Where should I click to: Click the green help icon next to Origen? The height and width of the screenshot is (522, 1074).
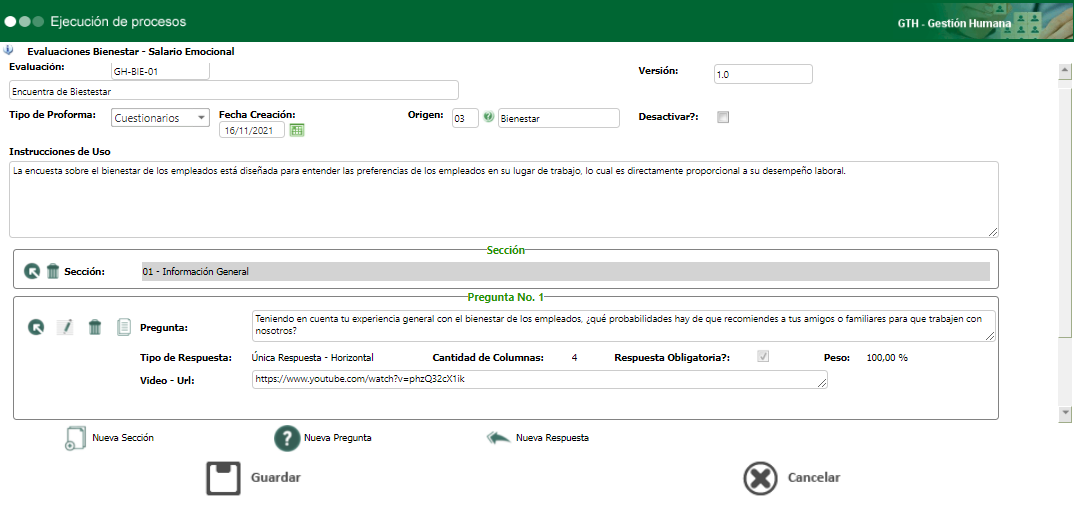click(488, 118)
